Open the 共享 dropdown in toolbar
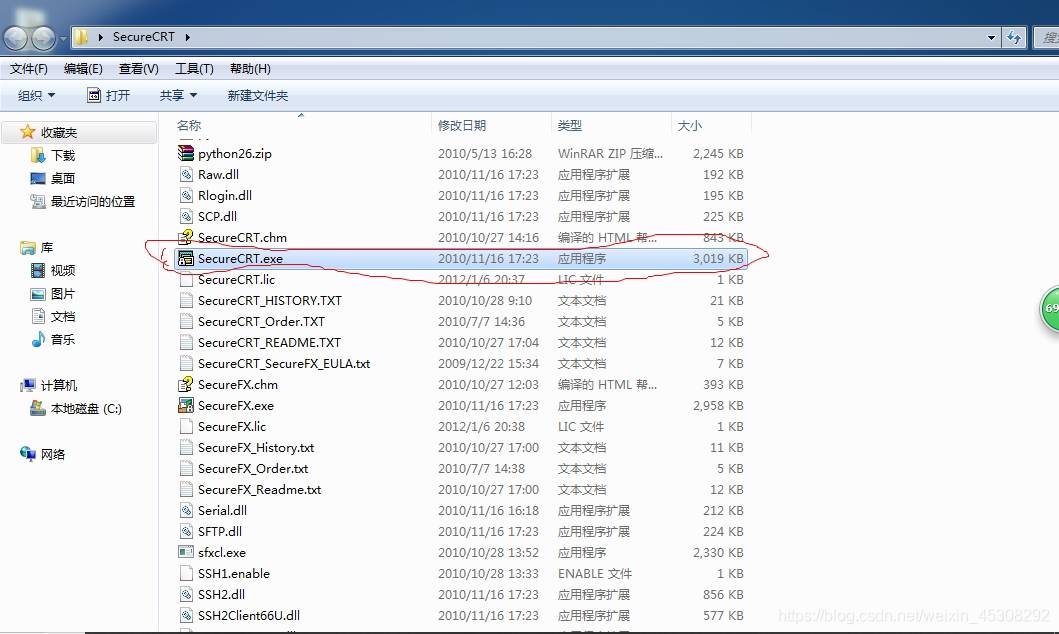This screenshot has width=1059, height=634. (178, 96)
